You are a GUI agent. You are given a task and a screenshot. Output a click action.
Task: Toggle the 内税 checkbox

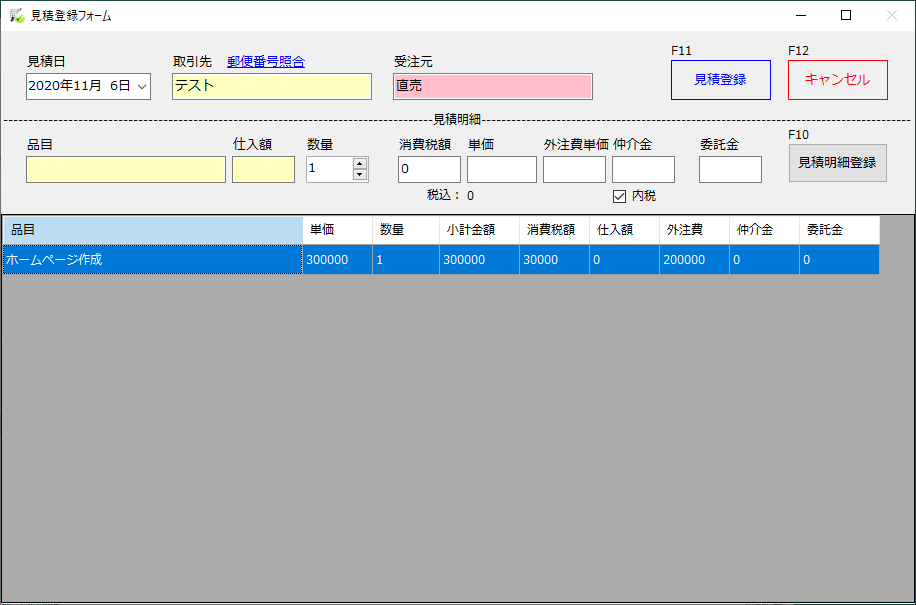pyautogui.click(x=619, y=196)
